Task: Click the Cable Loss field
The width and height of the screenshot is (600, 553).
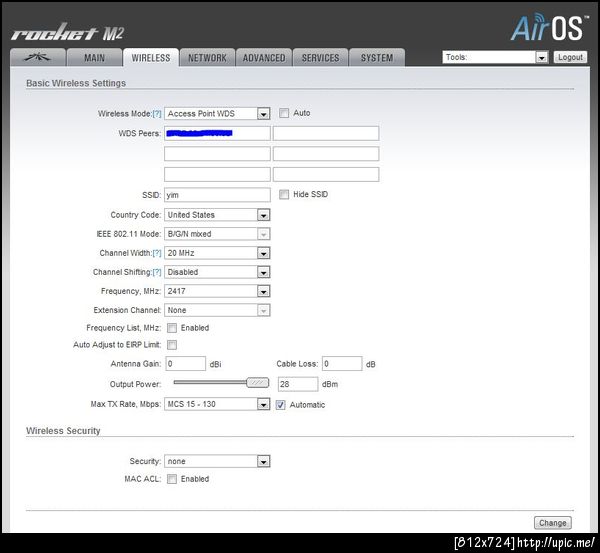Action: click(342, 364)
